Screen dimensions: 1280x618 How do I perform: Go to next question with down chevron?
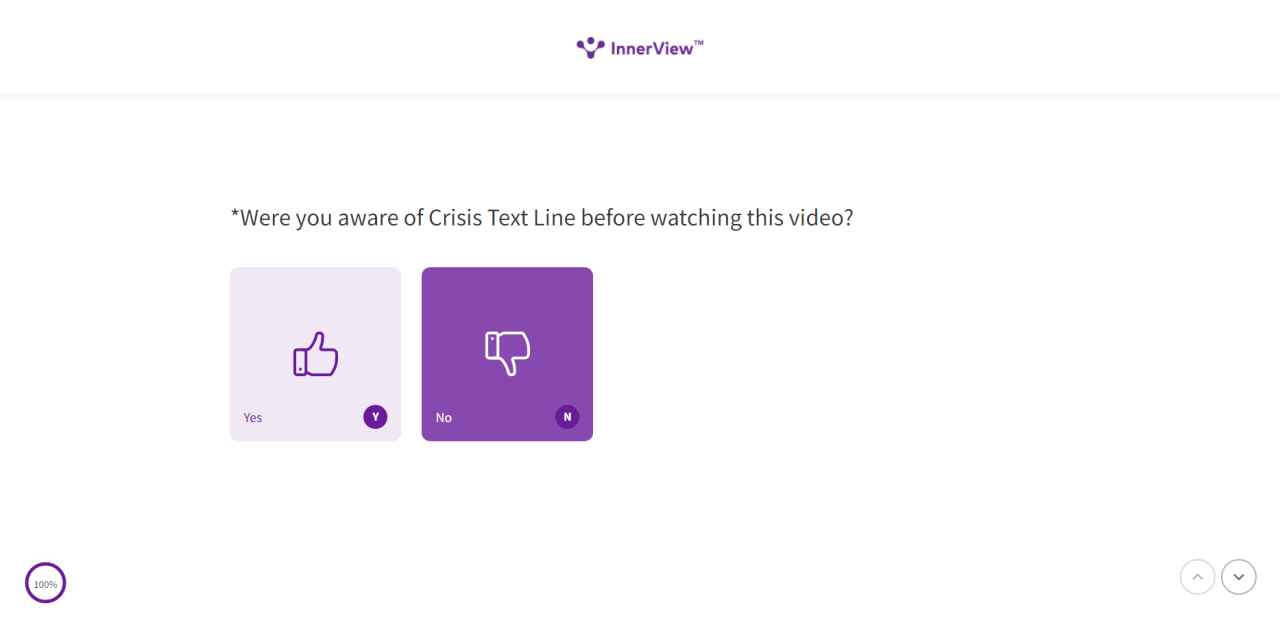pyautogui.click(x=1239, y=577)
